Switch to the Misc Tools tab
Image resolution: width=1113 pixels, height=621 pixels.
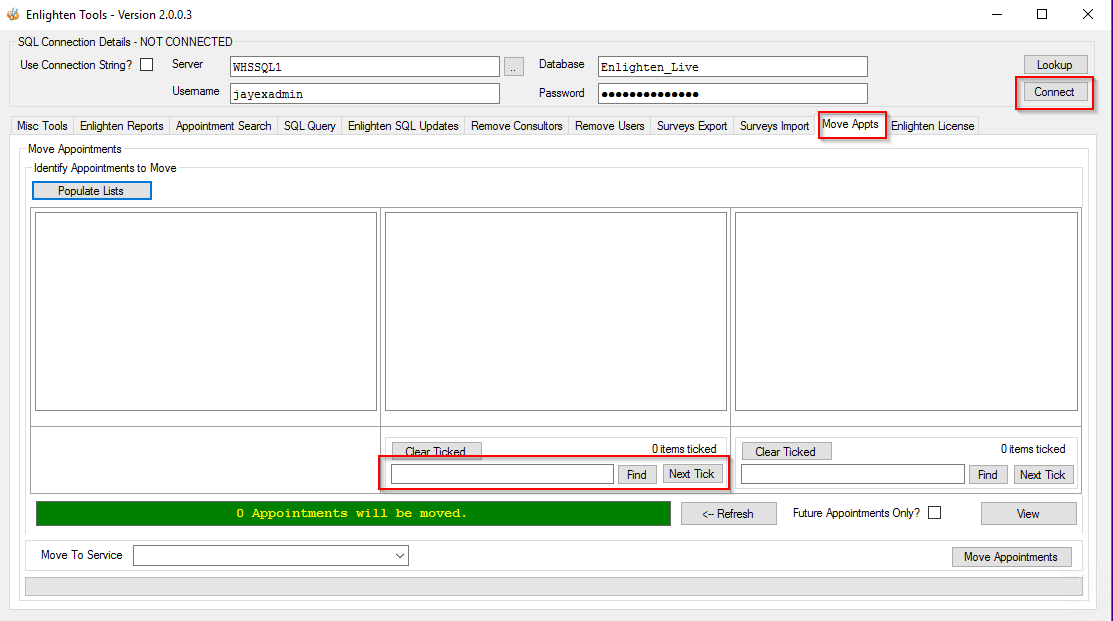pos(43,126)
